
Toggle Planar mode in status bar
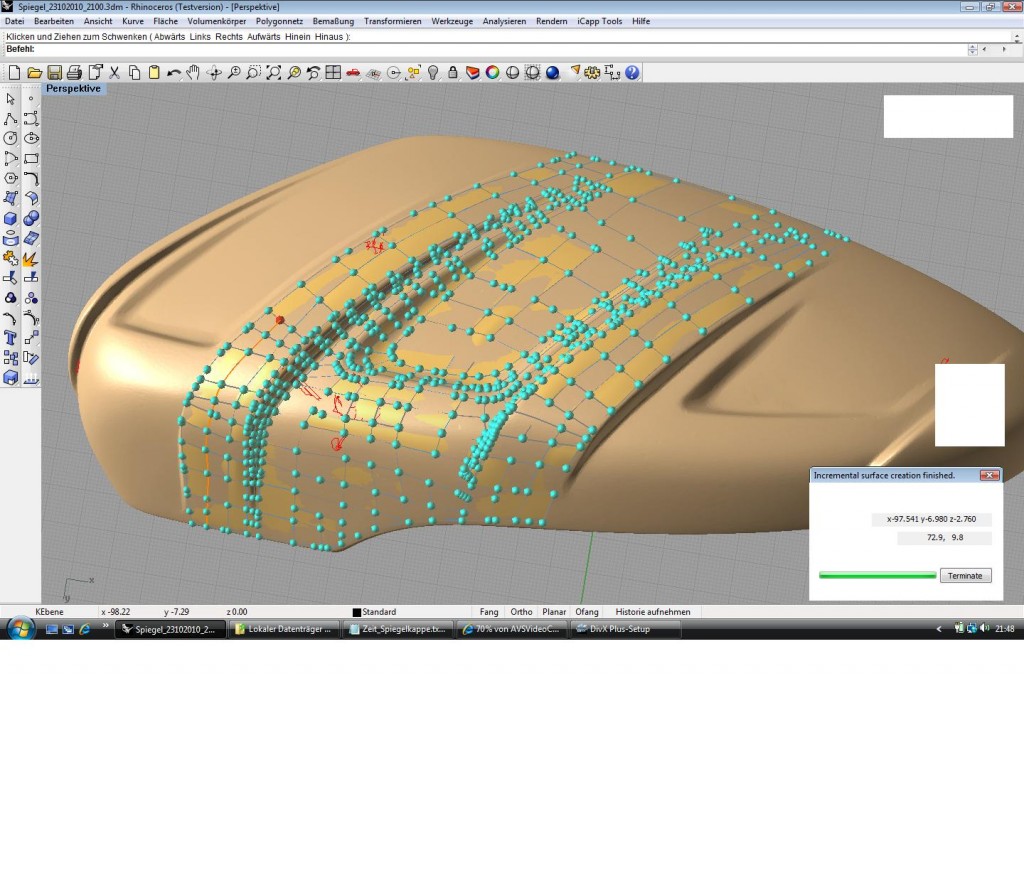pyautogui.click(x=553, y=612)
